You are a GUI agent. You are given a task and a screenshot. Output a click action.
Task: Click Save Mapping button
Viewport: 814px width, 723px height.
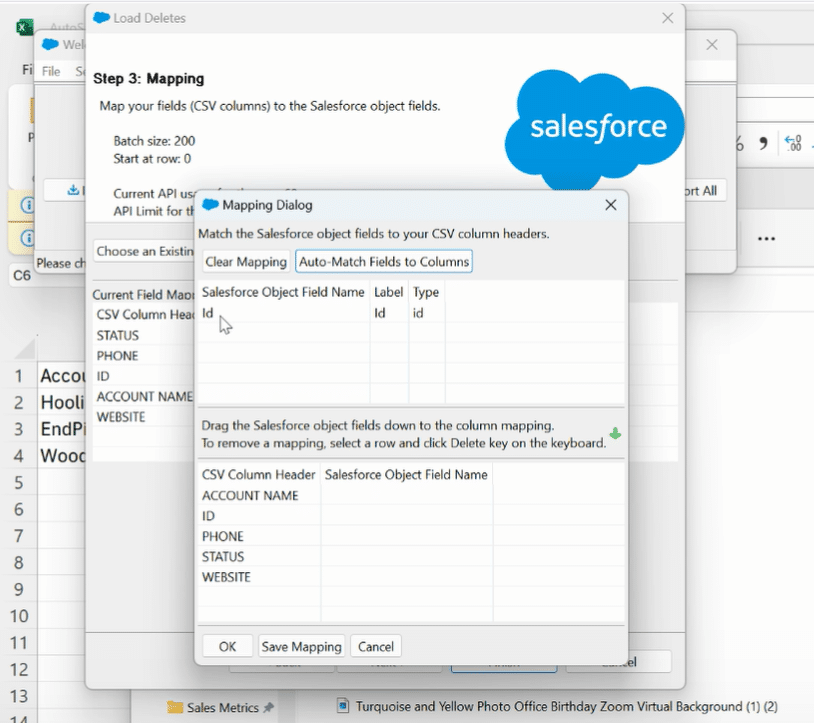[x=302, y=646]
